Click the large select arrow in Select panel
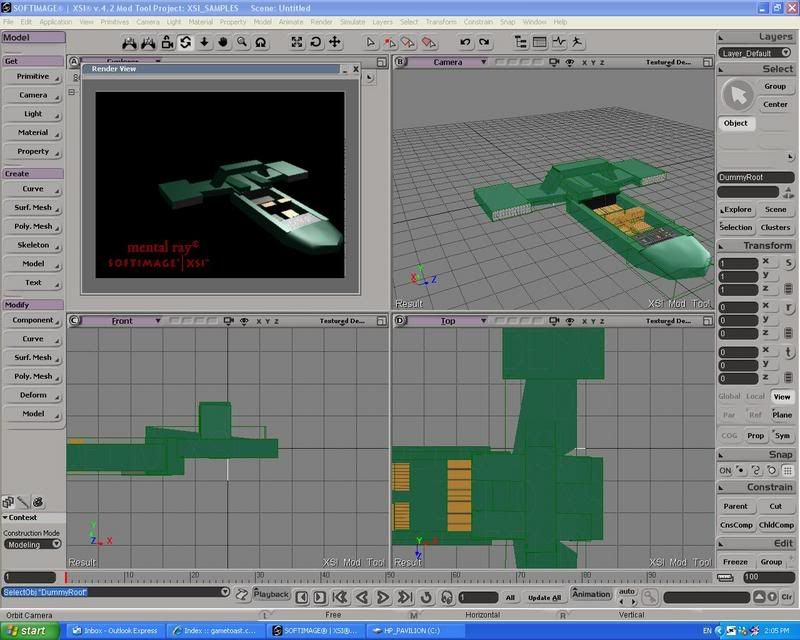The image size is (800, 640). coord(738,95)
